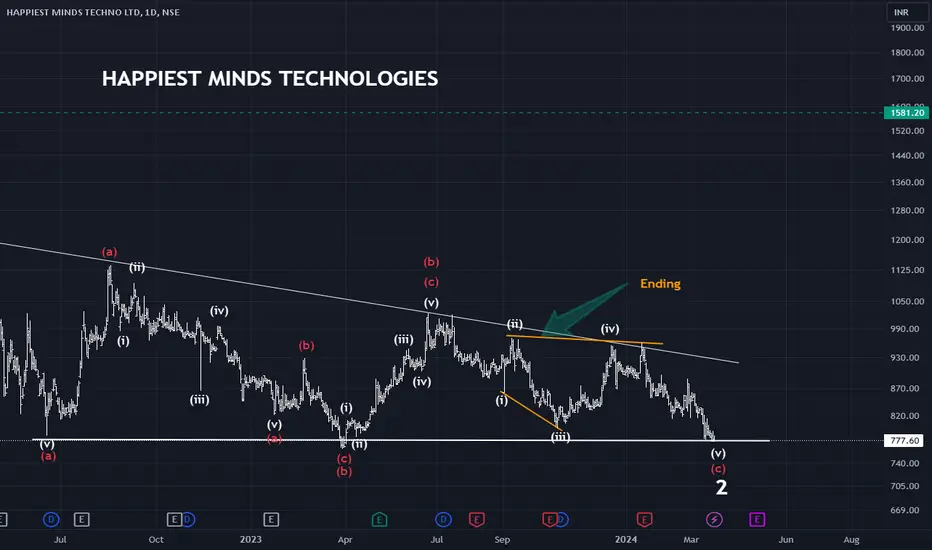Viewport: 932px width, 550px height.
Task: Click the white E marker above 2023
Action: (x=271, y=520)
